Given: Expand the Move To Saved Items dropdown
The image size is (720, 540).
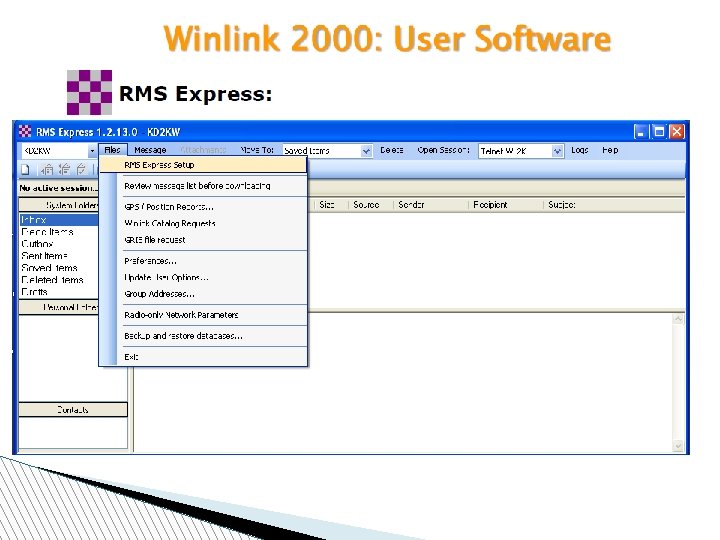Looking at the screenshot, I should coord(366,151).
